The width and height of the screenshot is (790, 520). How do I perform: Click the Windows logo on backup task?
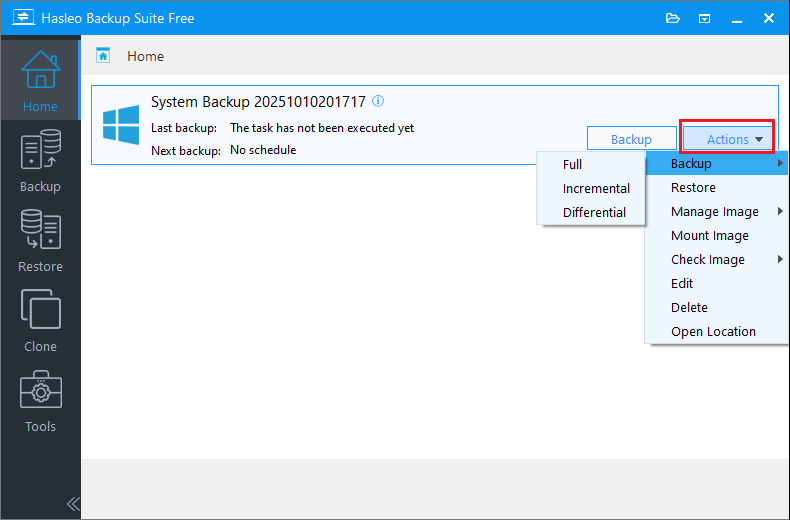[121, 125]
